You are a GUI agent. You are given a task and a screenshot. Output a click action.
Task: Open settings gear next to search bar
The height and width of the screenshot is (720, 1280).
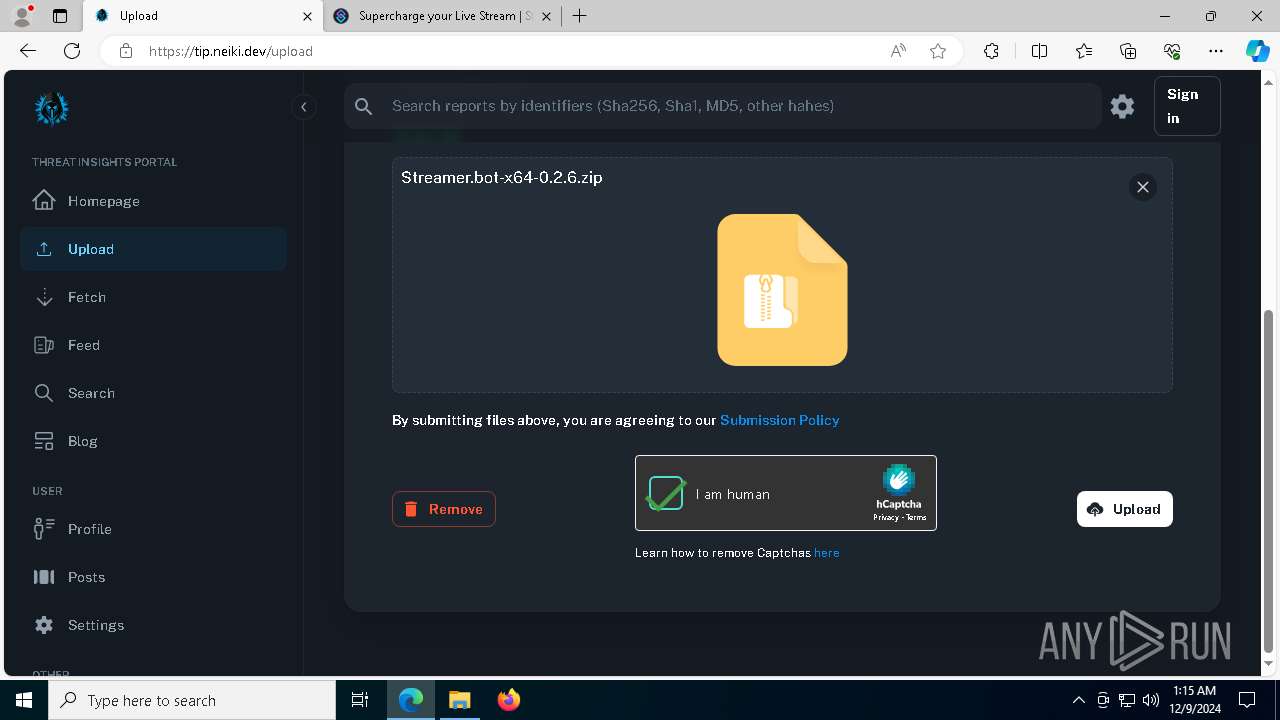[1122, 106]
